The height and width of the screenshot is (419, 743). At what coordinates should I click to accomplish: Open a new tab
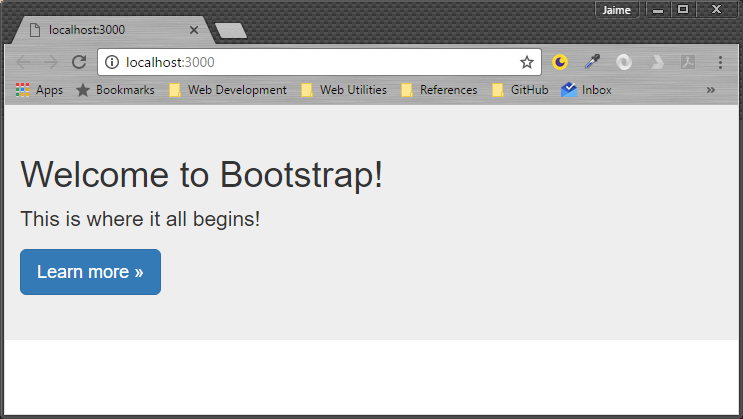tap(231, 31)
